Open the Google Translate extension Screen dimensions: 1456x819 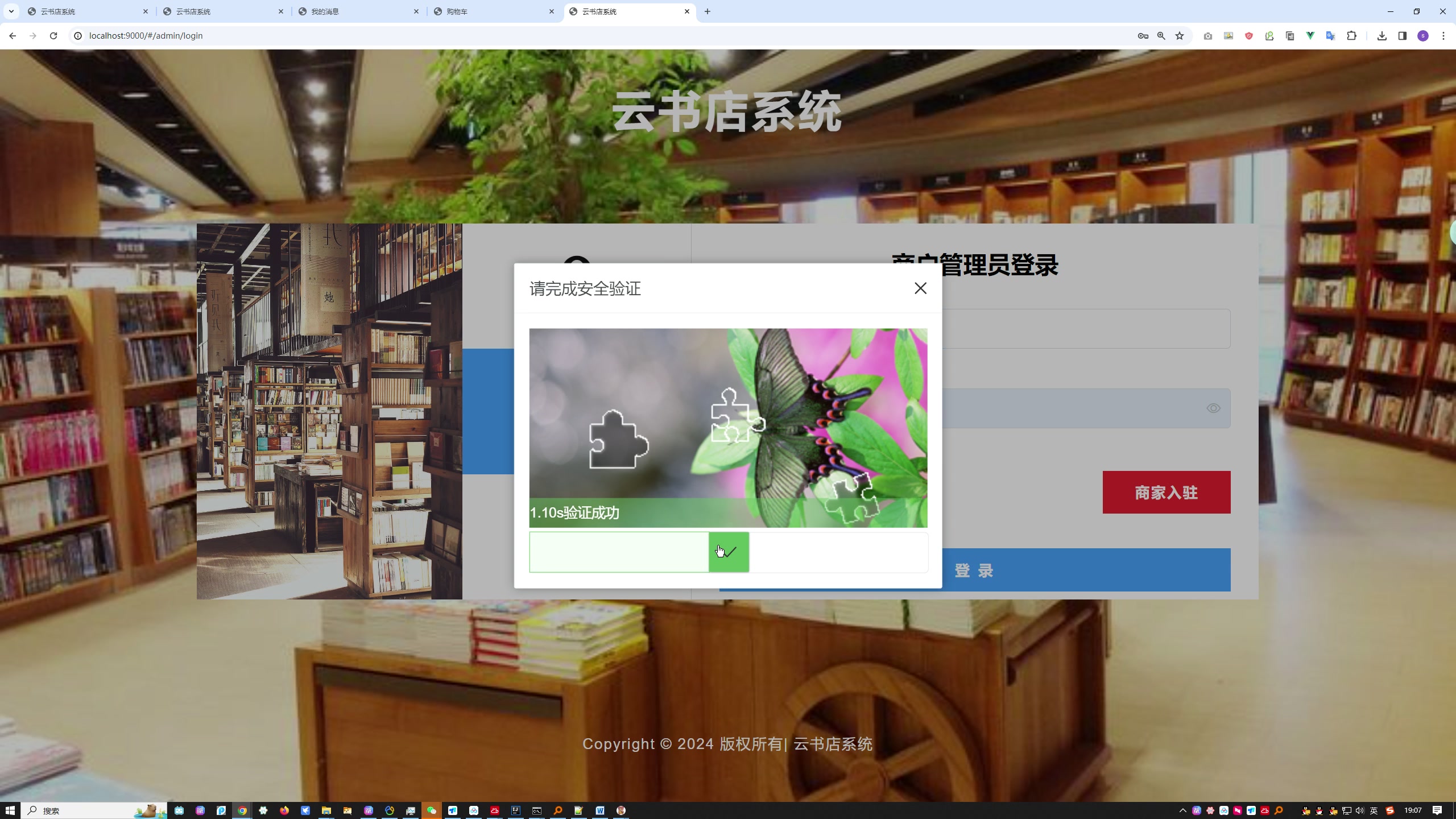1331,36
